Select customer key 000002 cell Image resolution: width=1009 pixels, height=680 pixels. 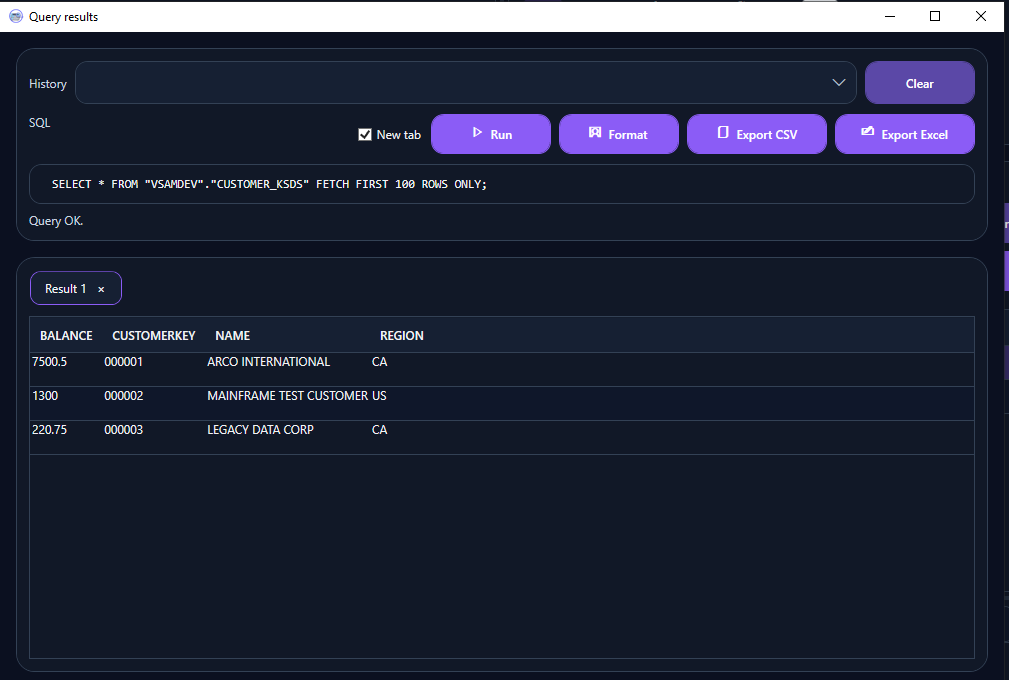click(124, 396)
